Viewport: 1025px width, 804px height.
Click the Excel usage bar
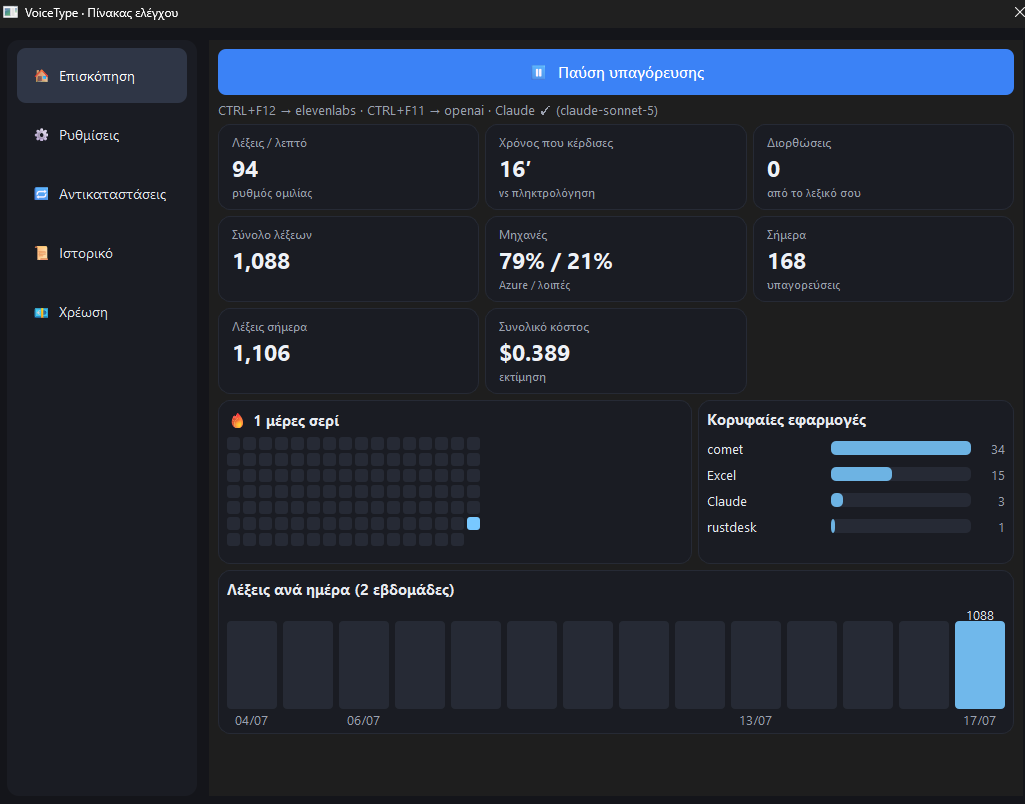coord(900,475)
